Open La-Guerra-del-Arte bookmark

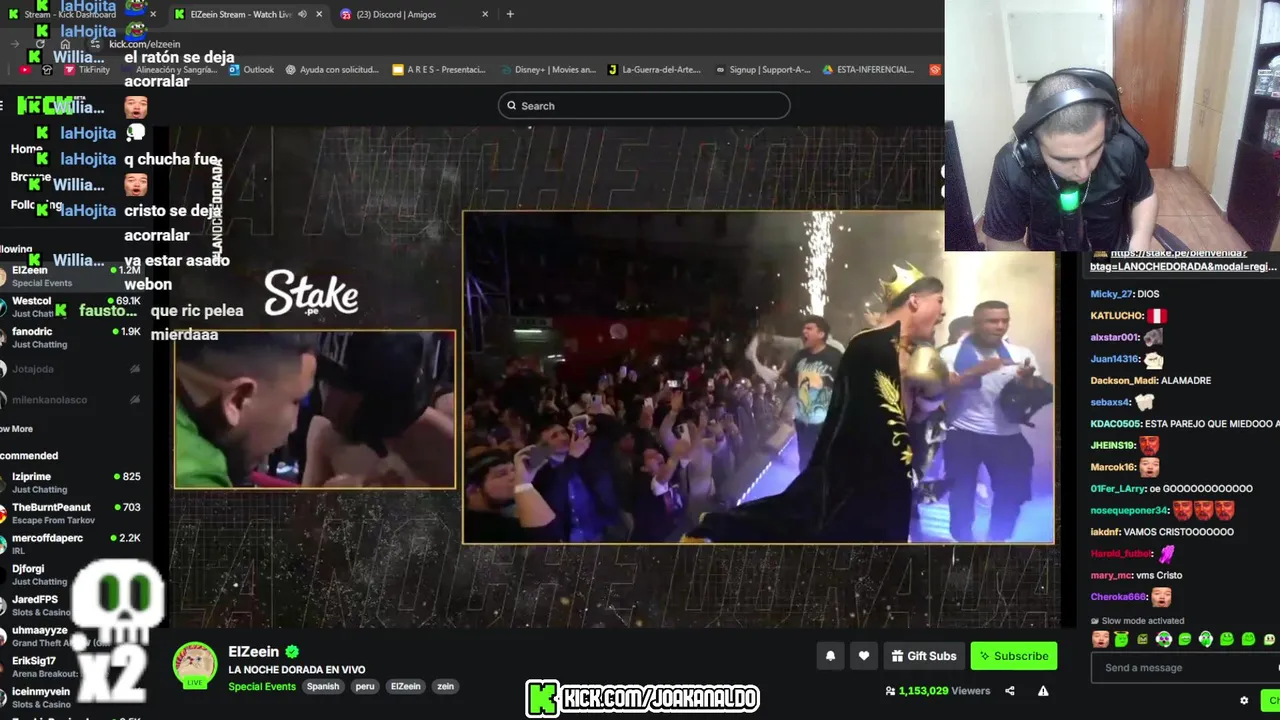click(x=653, y=70)
